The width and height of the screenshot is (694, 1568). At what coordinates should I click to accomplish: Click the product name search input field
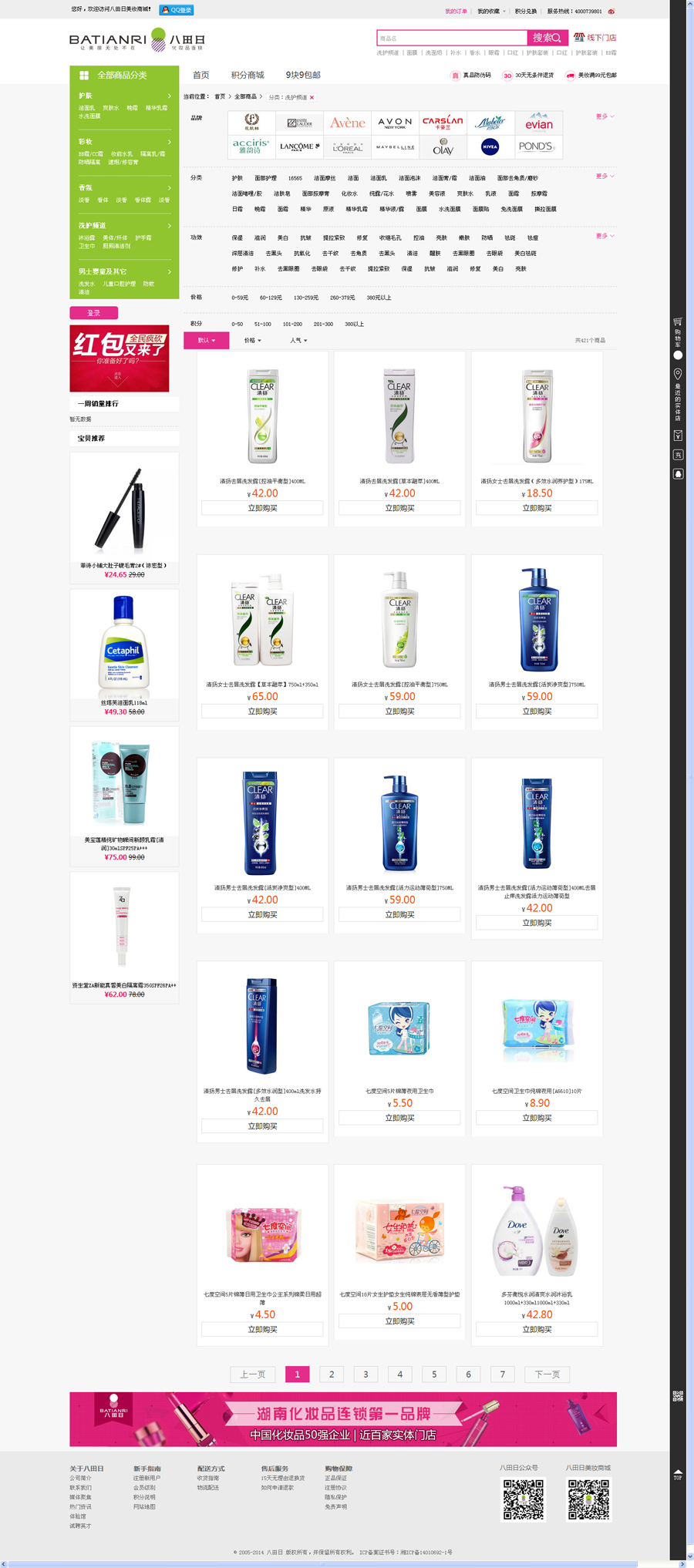click(452, 38)
